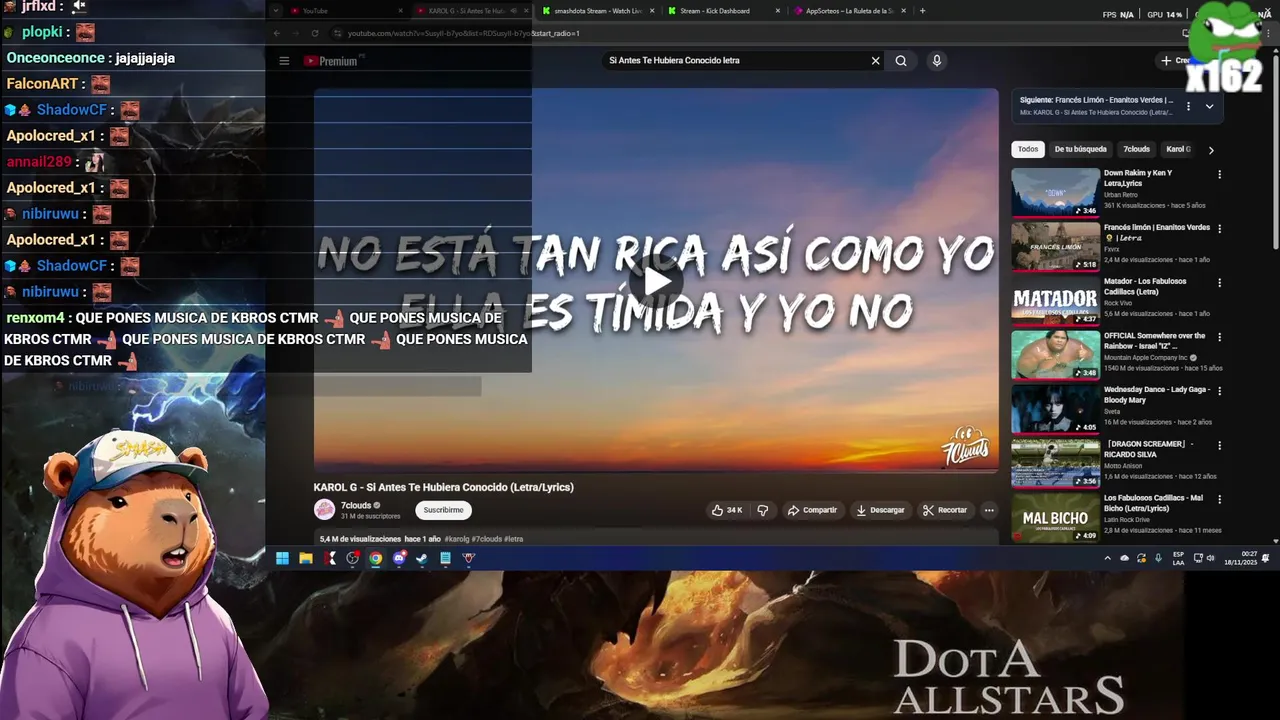
Task: Go to YouTube Premium home logo
Action: pos(331,61)
